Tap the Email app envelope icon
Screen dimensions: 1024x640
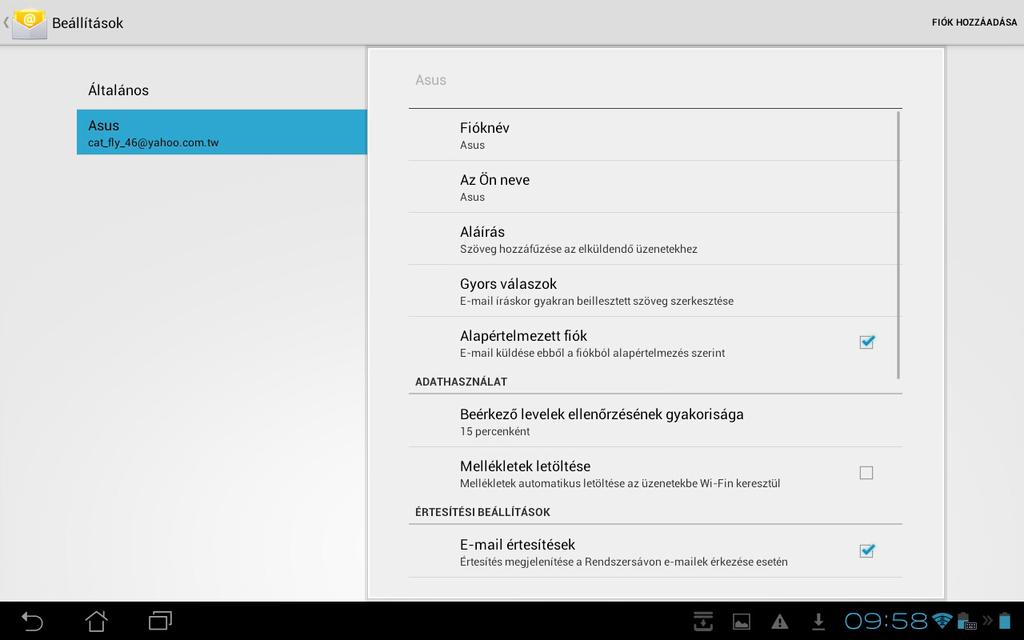click(x=29, y=24)
